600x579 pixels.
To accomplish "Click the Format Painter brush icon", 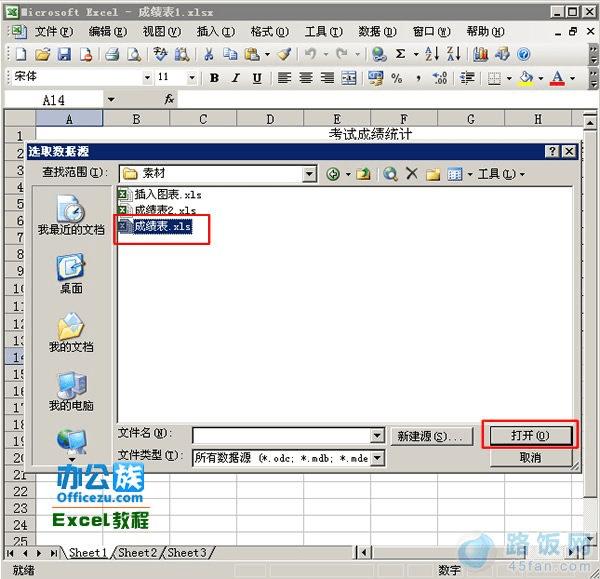I will click(x=284, y=54).
